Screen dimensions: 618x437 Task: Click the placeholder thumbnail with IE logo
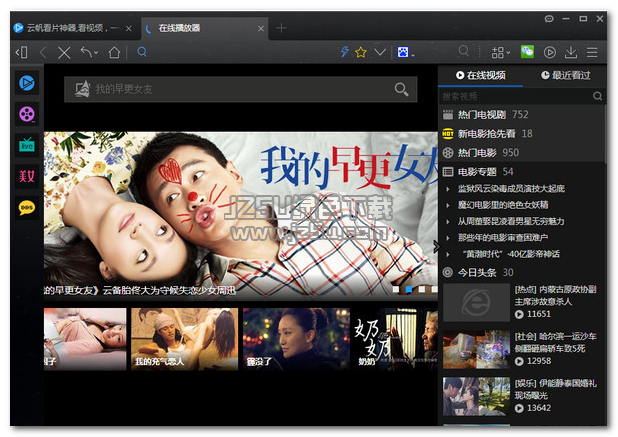[x=476, y=303]
